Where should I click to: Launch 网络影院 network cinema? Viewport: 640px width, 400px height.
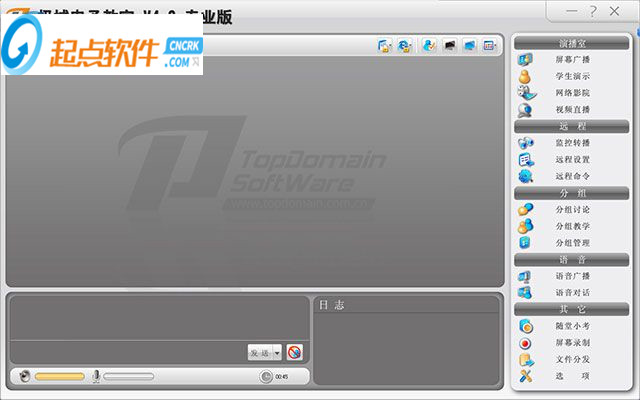coord(571,93)
